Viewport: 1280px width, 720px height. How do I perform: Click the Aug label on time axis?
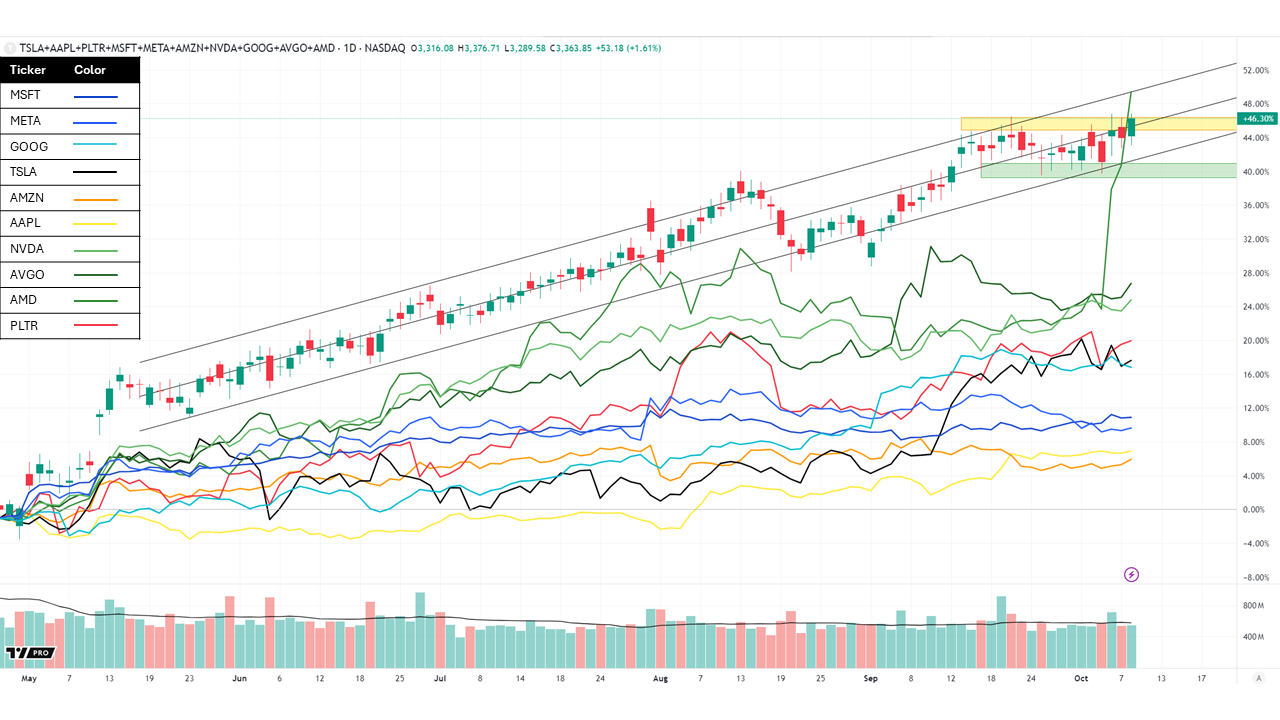(660, 678)
